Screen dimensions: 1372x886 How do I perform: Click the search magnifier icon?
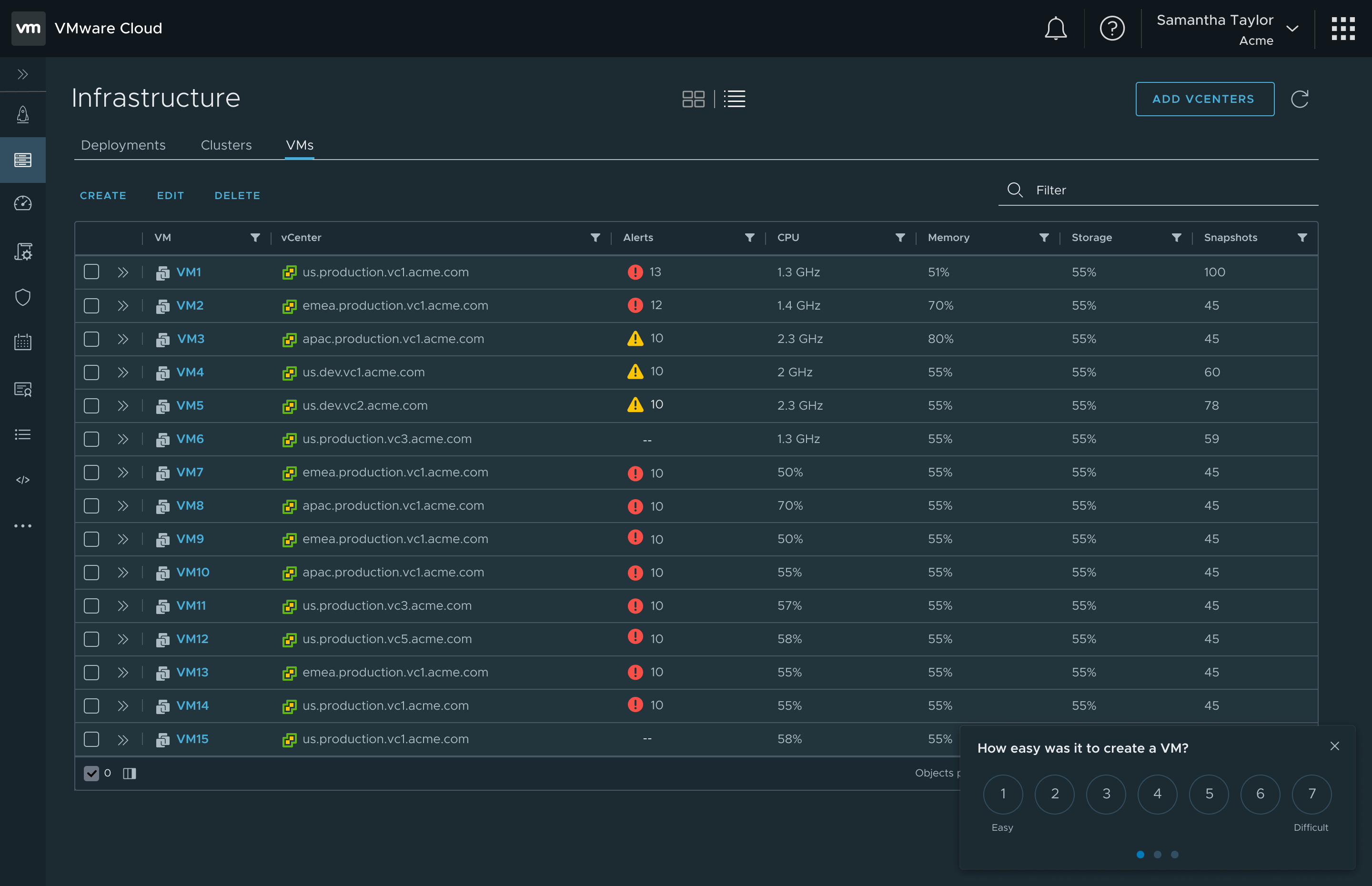(x=1015, y=191)
